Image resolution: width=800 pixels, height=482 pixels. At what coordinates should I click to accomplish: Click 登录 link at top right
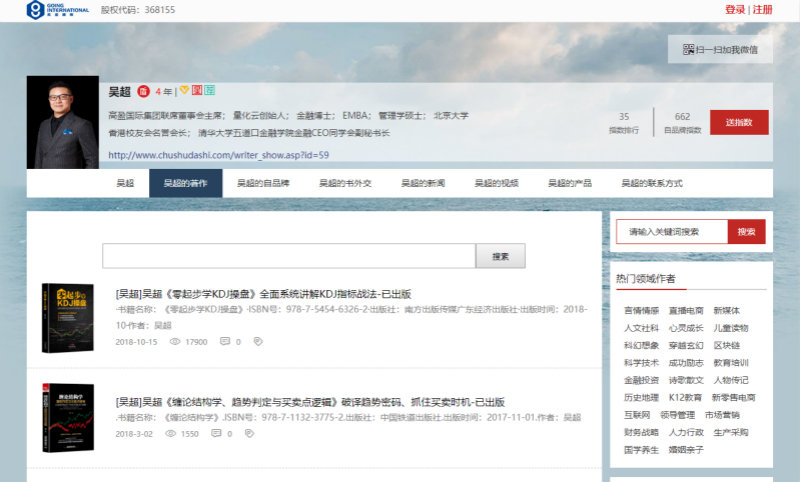[x=735, y=10]
